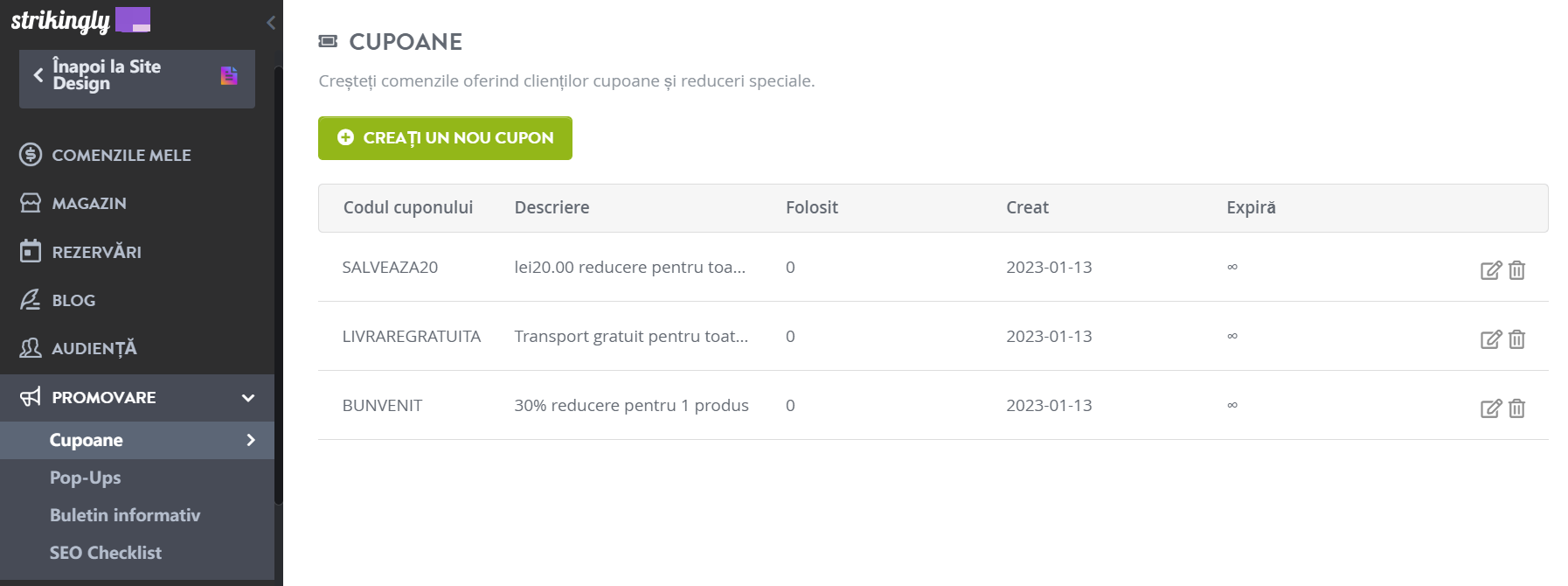Viewport: 1568px width, 586px height.
Task: Click the purple site document icon
Action: (x=229, y=76)
